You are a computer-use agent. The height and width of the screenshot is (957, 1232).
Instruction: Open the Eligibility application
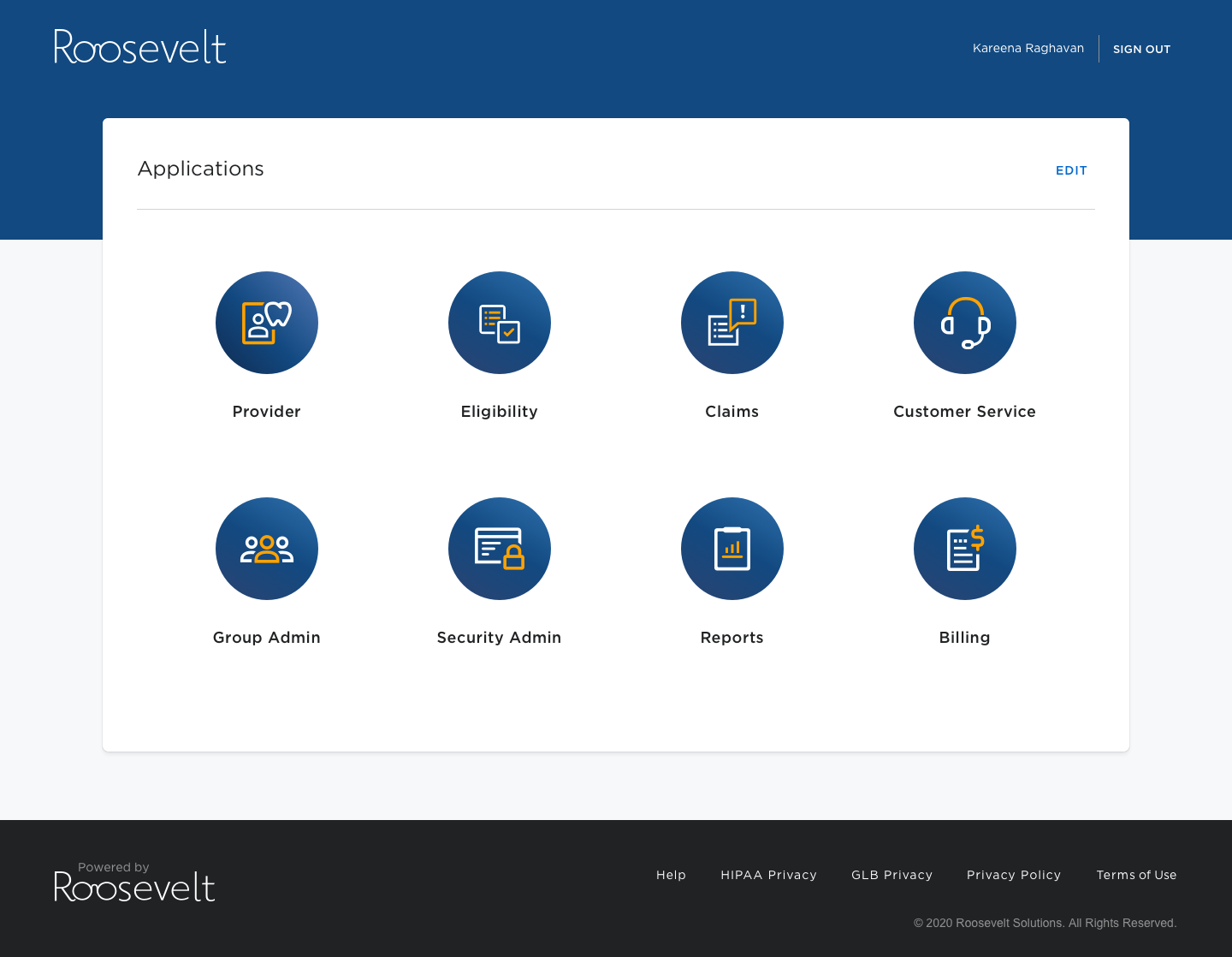500,323
